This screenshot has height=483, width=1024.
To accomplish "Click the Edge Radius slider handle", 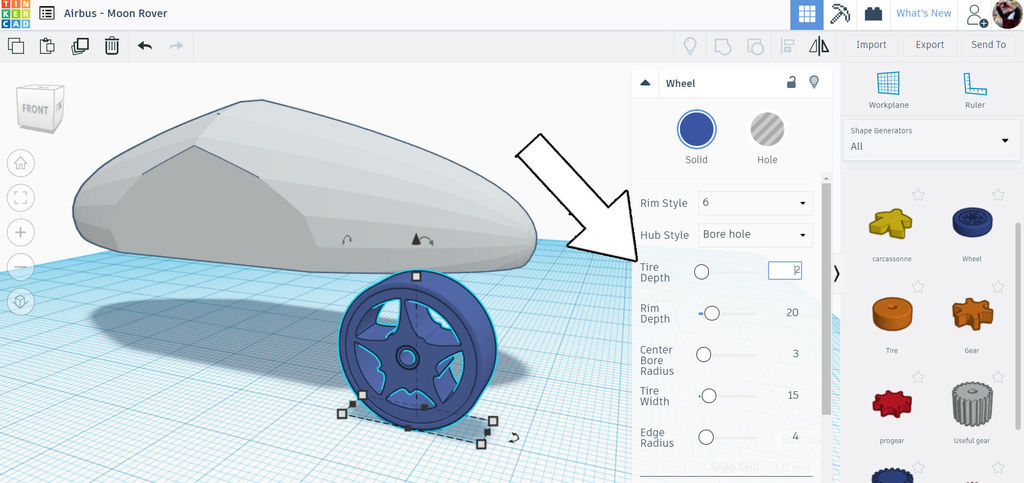I will point(705,437).
